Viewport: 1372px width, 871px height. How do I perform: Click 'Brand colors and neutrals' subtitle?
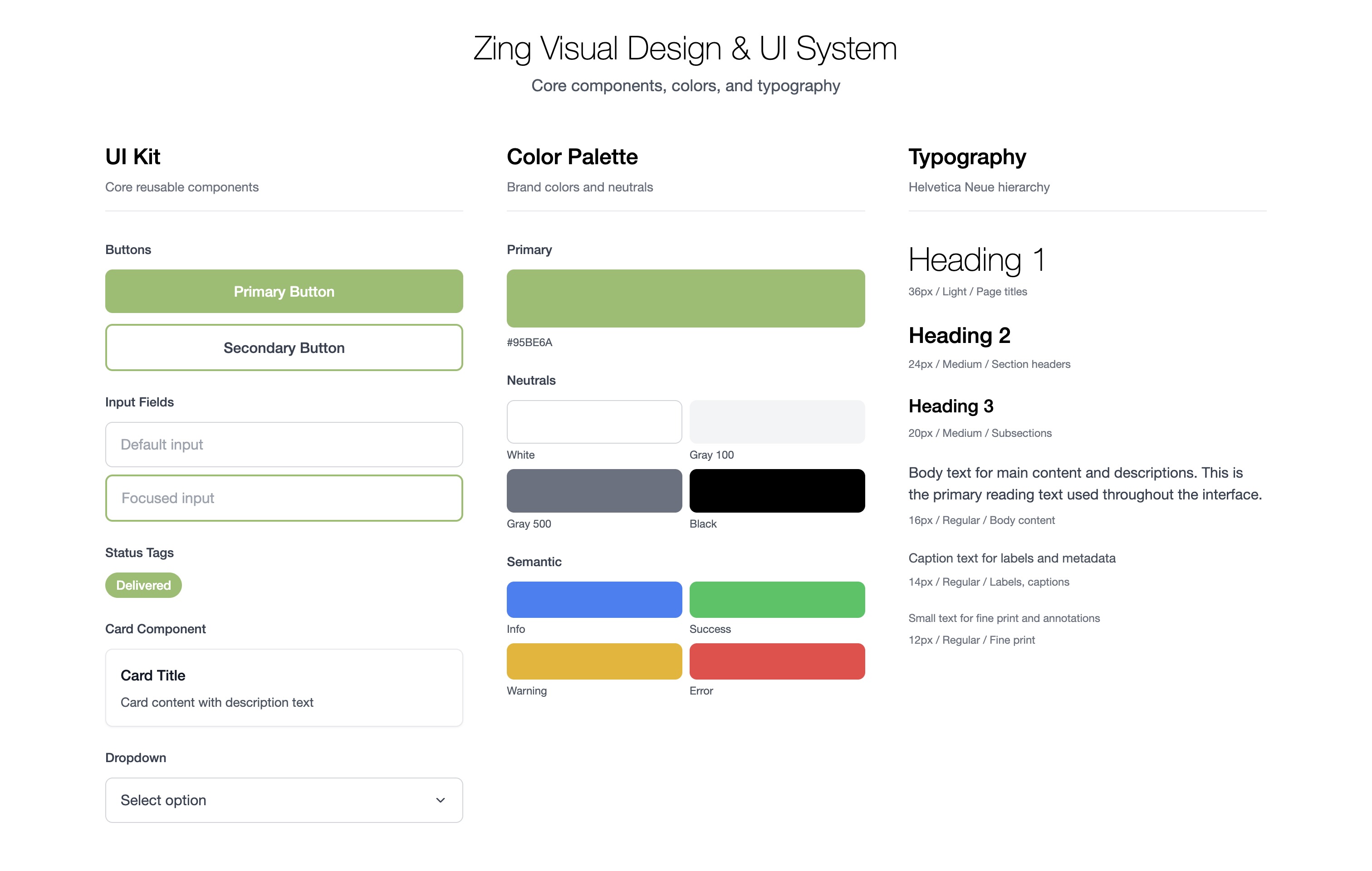[x=579, y=187]
